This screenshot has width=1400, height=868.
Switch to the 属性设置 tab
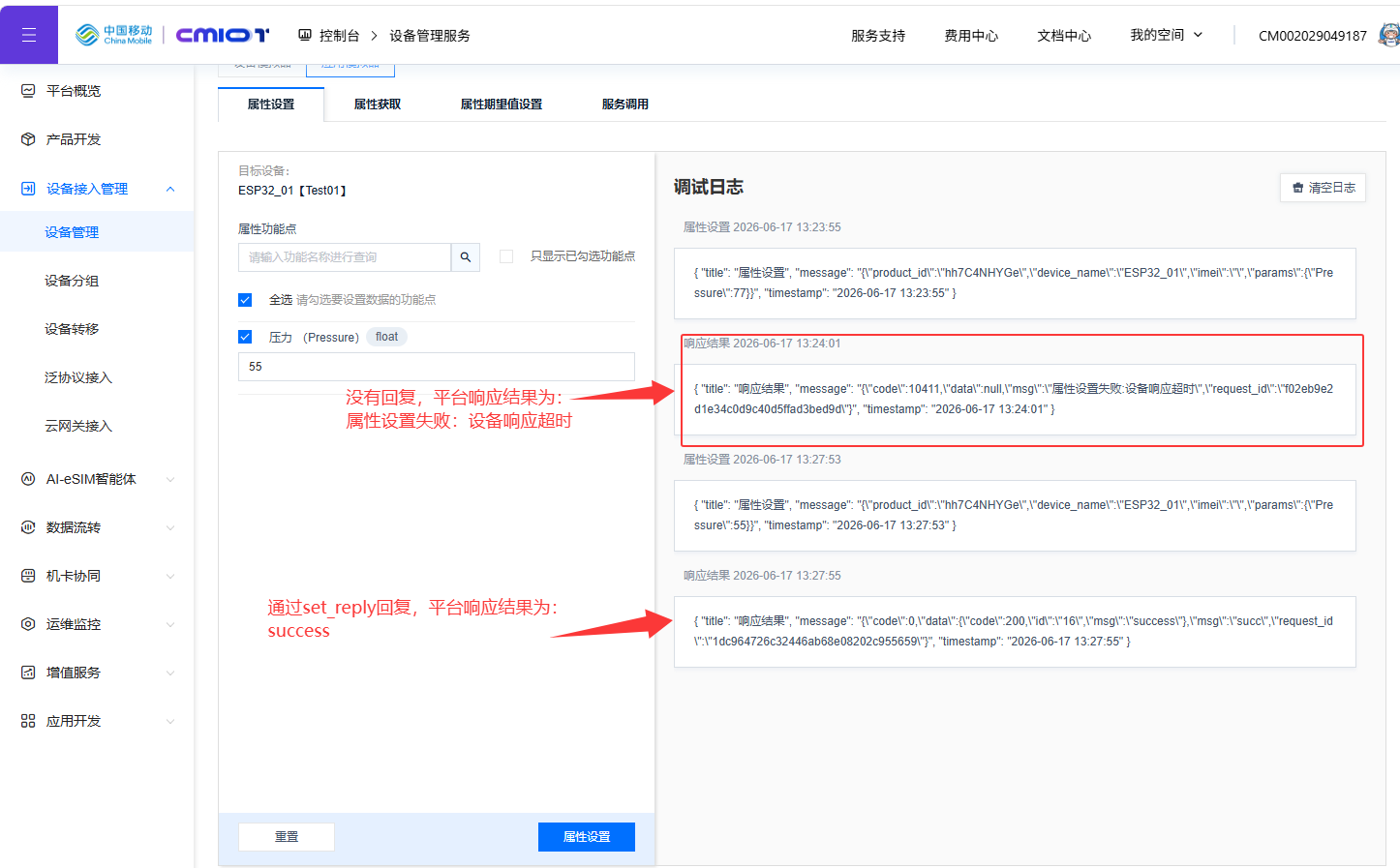click(271, 105)
